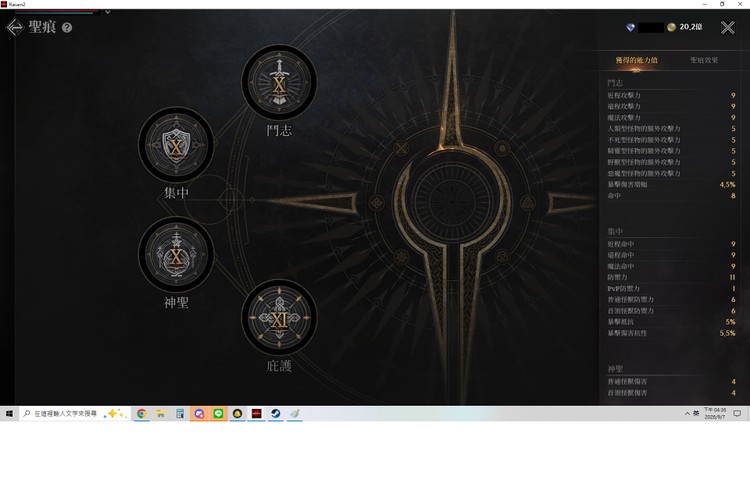Select the 近程攻擊力 stat row
This screenshot has width=750, height=483.
(671, 95)
